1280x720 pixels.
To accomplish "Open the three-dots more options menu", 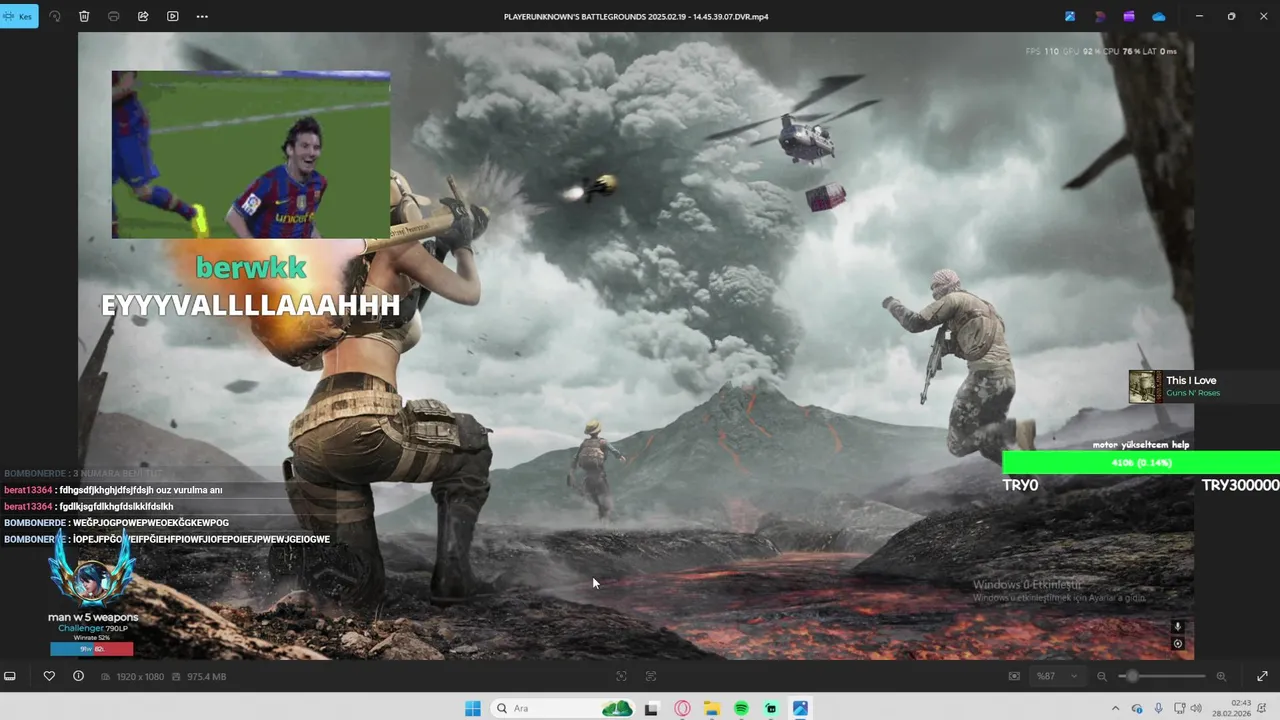I will pos(202,16).
